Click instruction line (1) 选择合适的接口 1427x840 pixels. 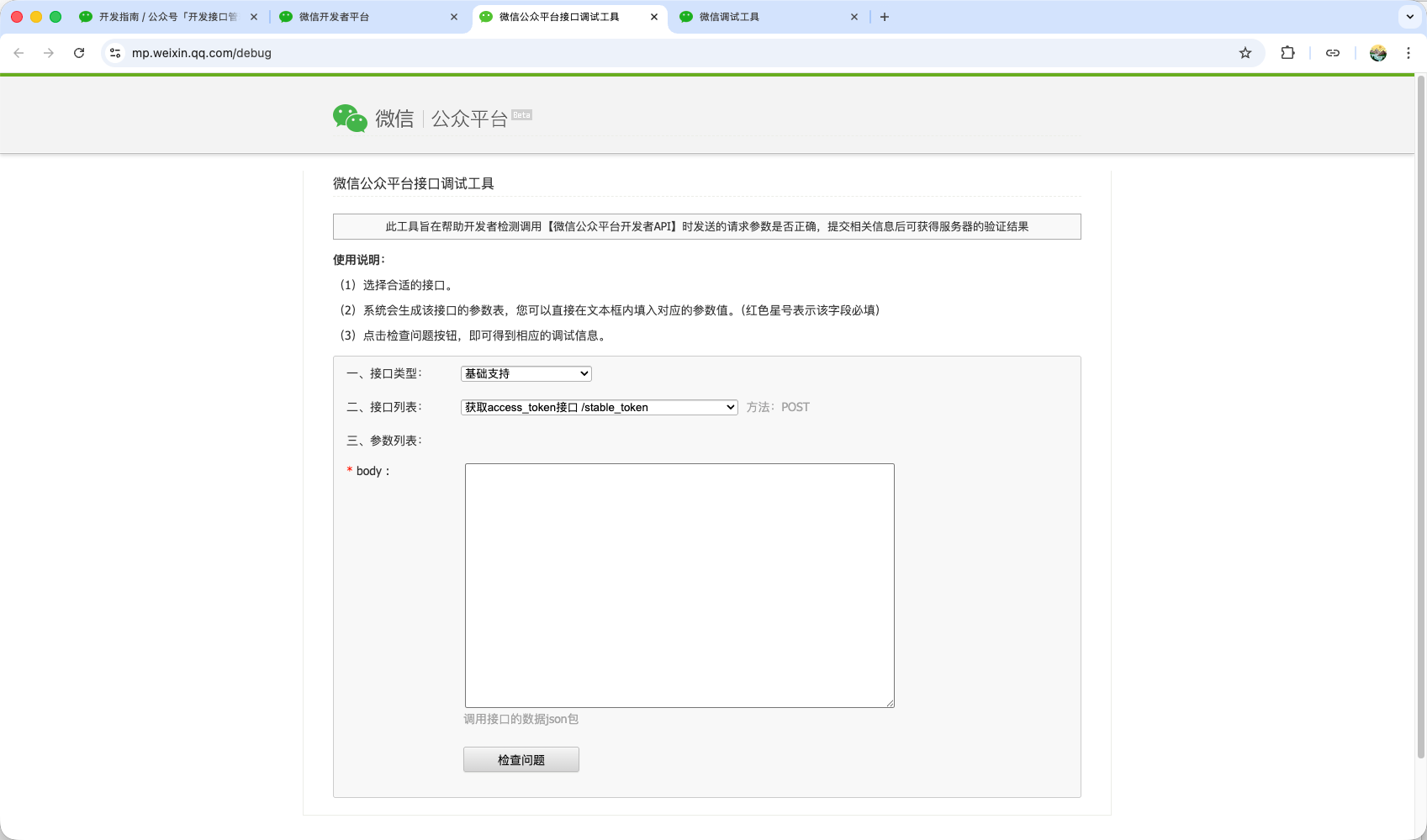point(395,285)
